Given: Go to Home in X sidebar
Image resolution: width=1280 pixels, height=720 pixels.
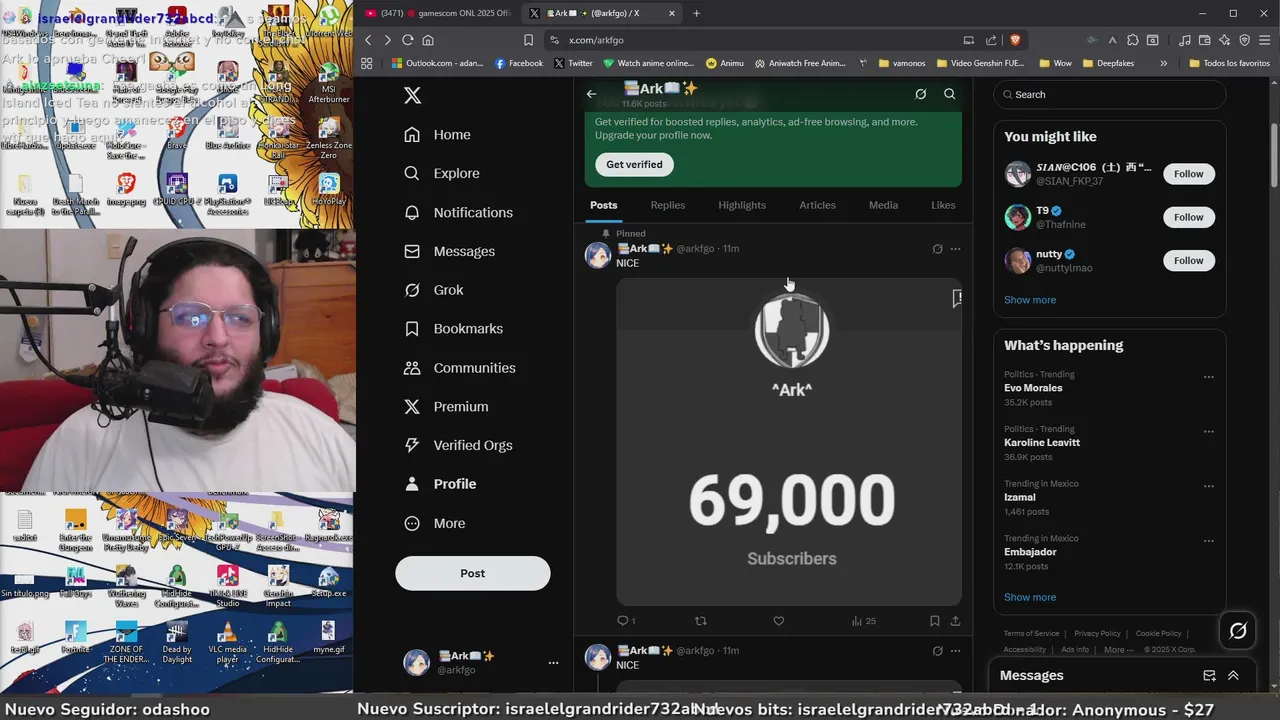Looking at the screenshot, I should 437,134.
